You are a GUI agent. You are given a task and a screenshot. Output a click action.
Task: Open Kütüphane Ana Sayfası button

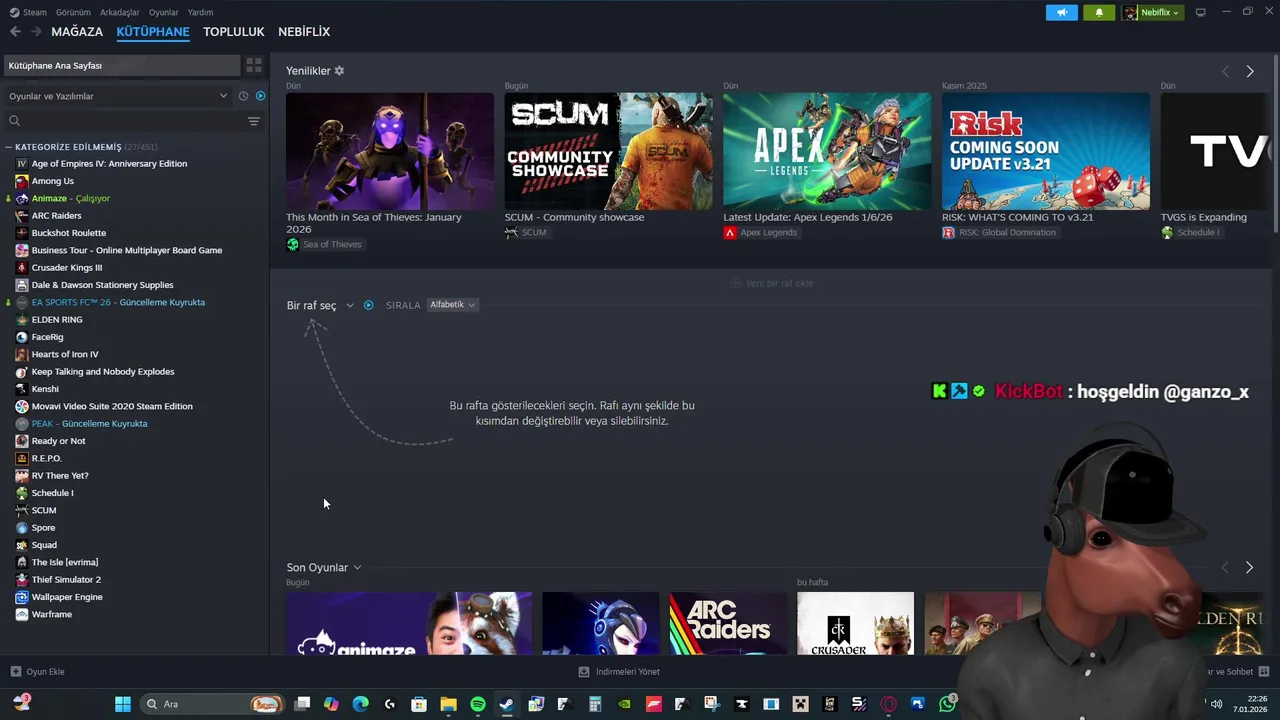121,65
